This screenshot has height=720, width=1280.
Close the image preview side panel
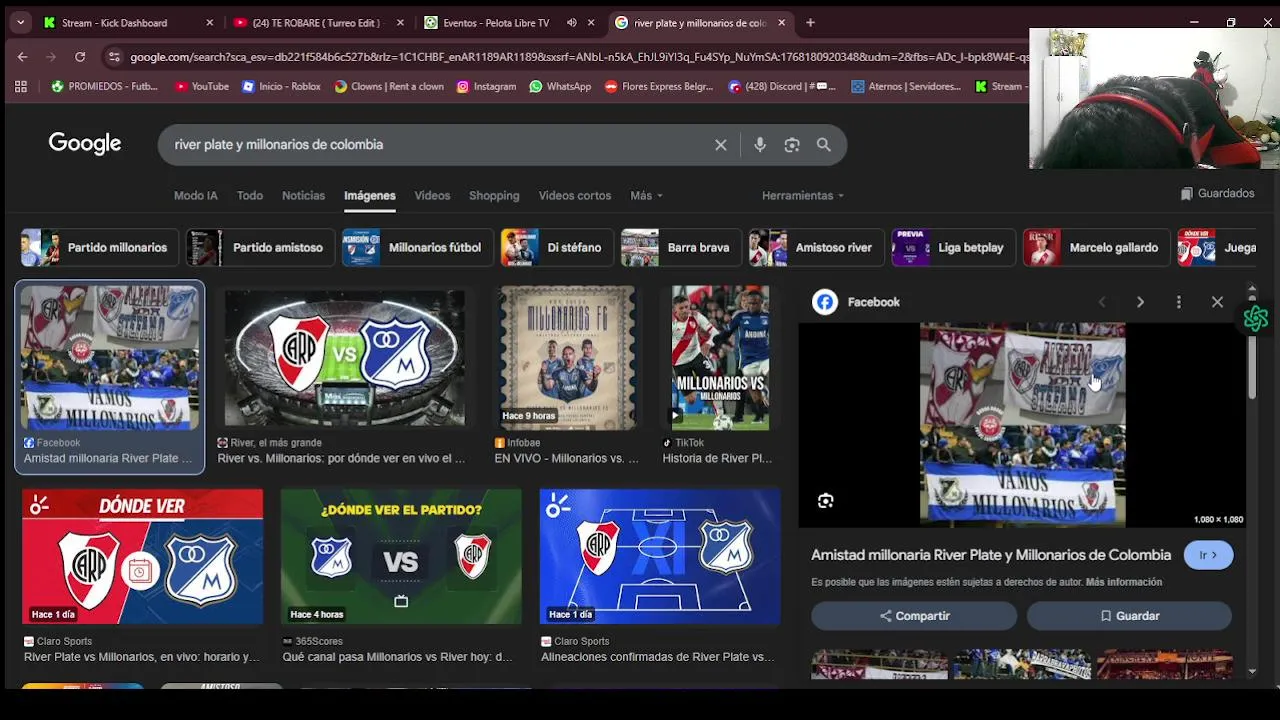click(x=1217, y=302)
